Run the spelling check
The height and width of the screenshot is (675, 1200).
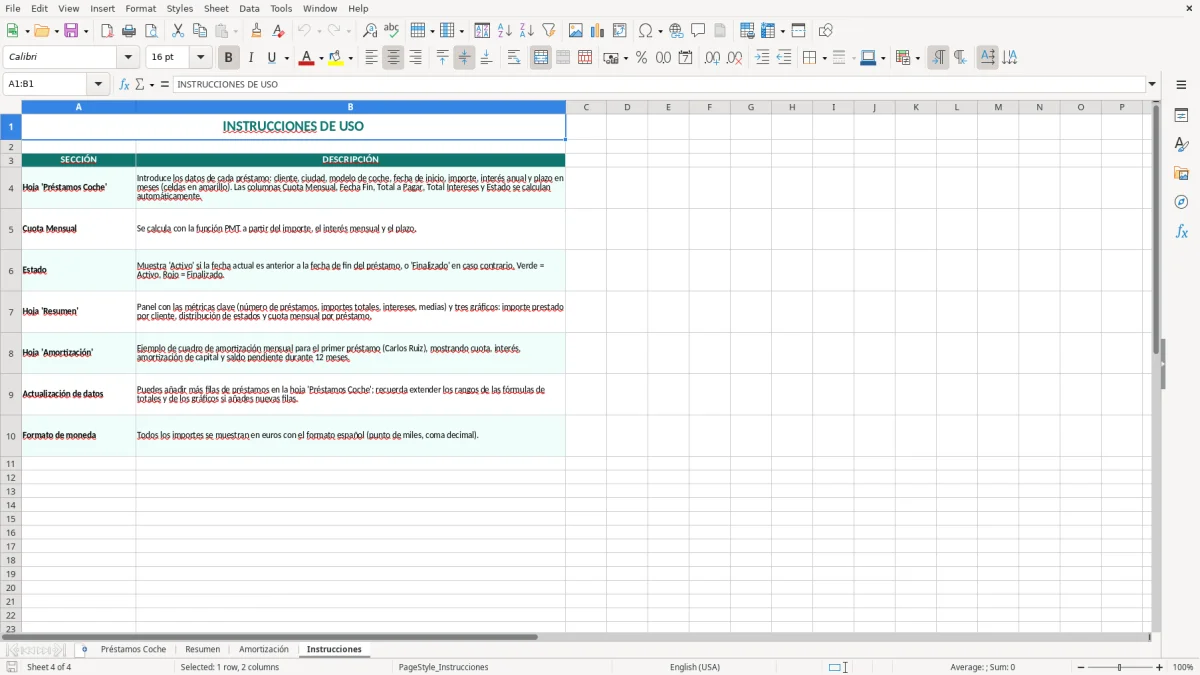pyautogui.click(x=392, y=31)
